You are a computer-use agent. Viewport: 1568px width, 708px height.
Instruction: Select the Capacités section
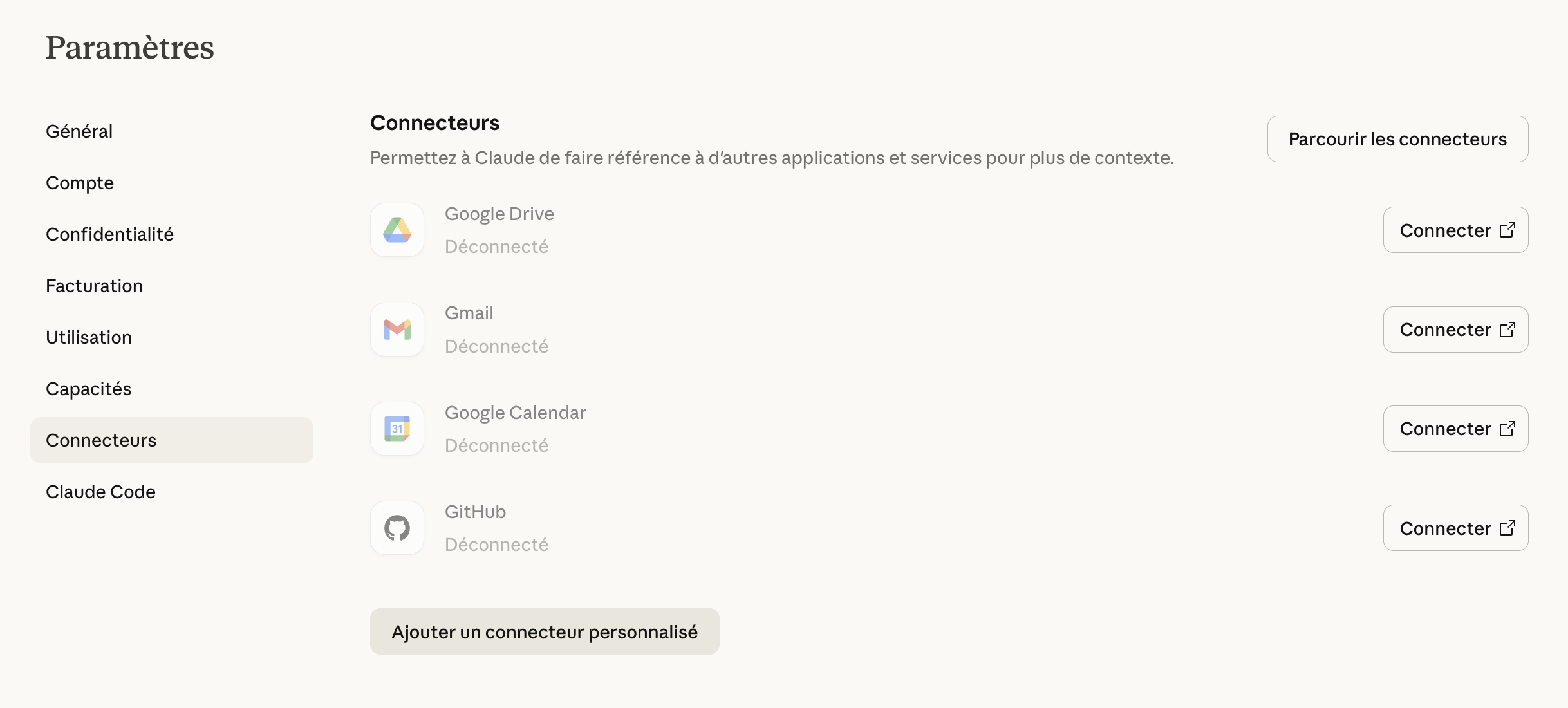pos(88,388)
